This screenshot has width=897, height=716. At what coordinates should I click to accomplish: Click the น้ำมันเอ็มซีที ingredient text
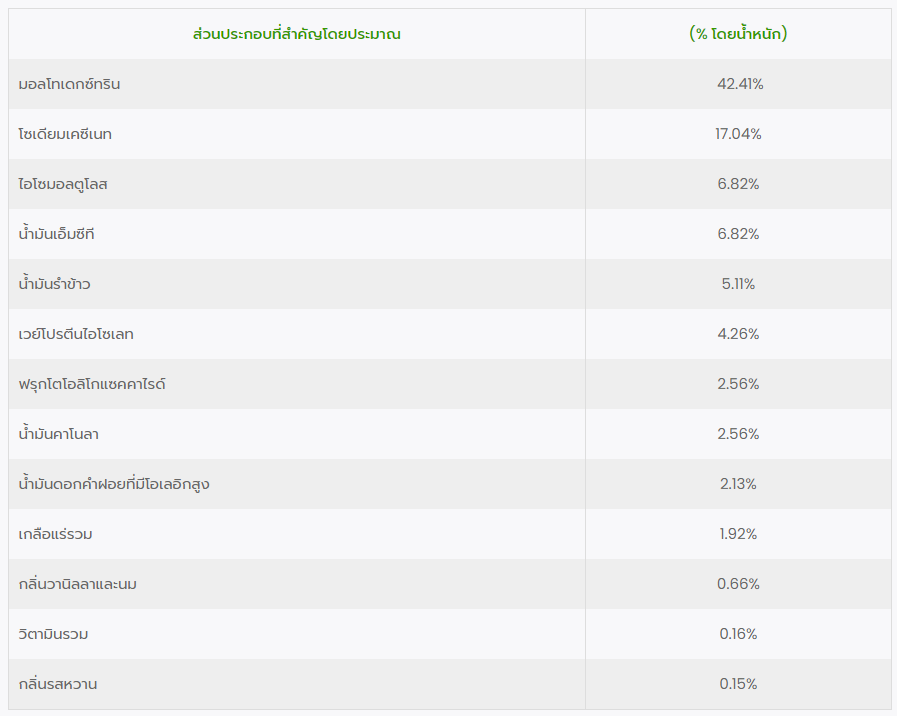tap(56, 234)
